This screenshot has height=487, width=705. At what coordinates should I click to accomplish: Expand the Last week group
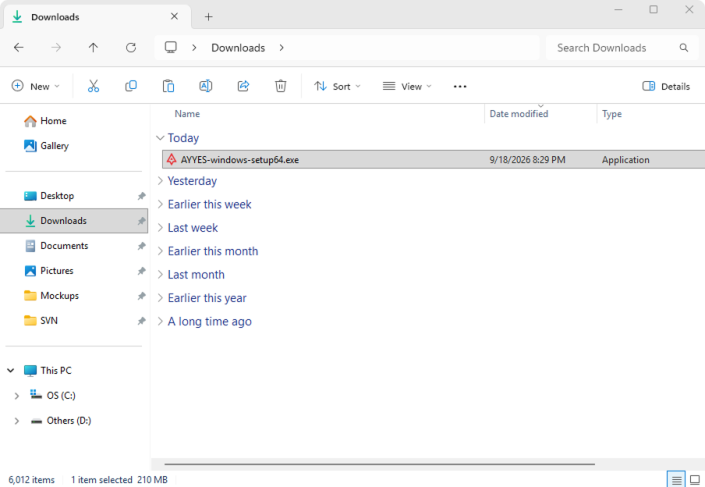pos(160,228)
